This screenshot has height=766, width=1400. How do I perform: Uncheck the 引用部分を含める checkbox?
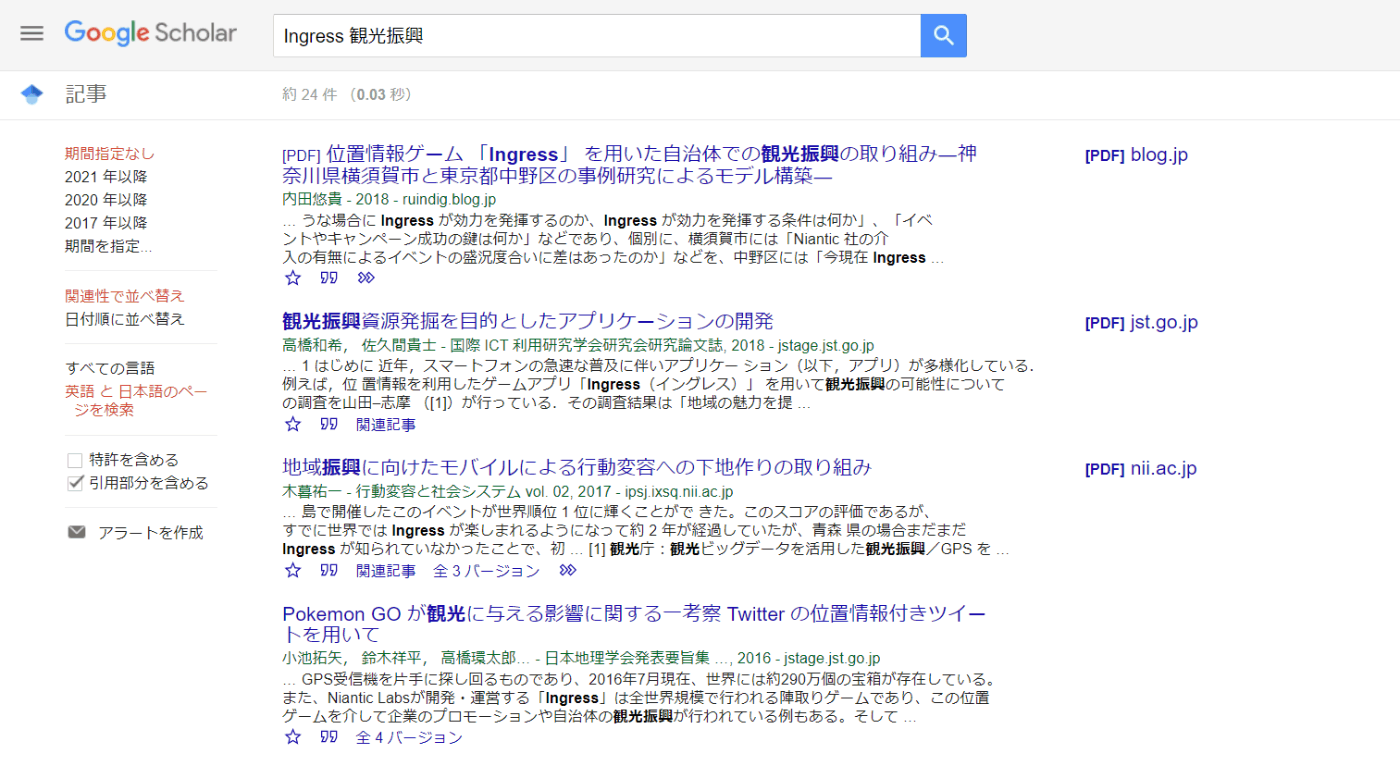click(74, 483)
